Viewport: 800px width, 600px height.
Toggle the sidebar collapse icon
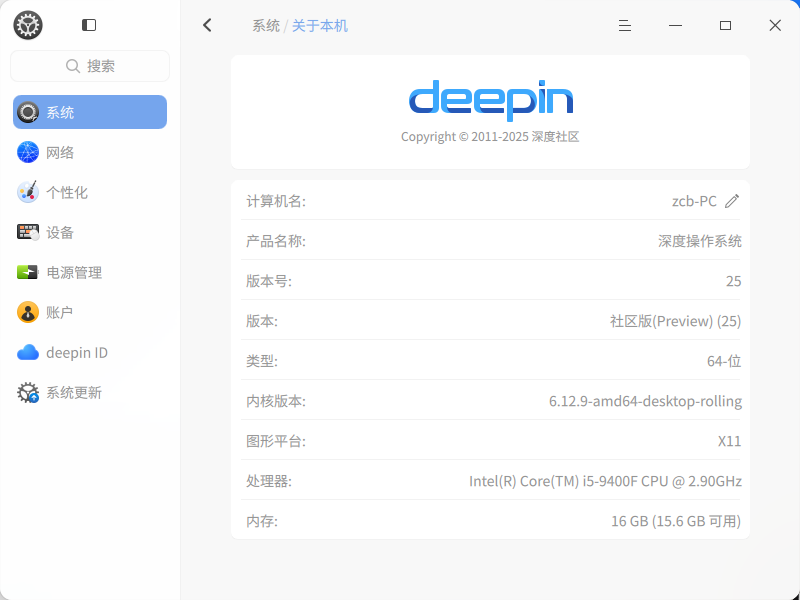click(x=89, y=25)
